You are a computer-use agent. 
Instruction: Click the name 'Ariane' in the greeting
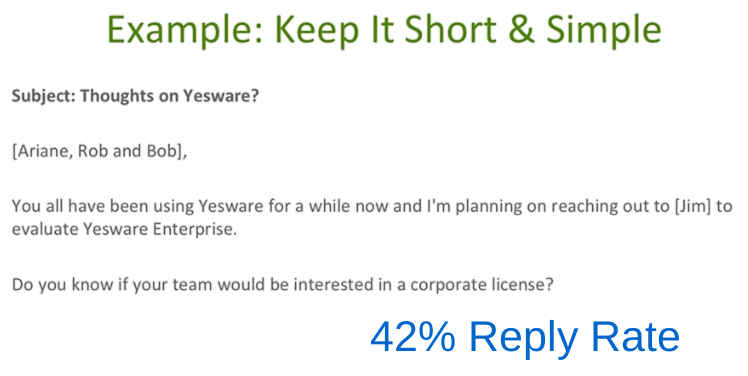(42, 151)
